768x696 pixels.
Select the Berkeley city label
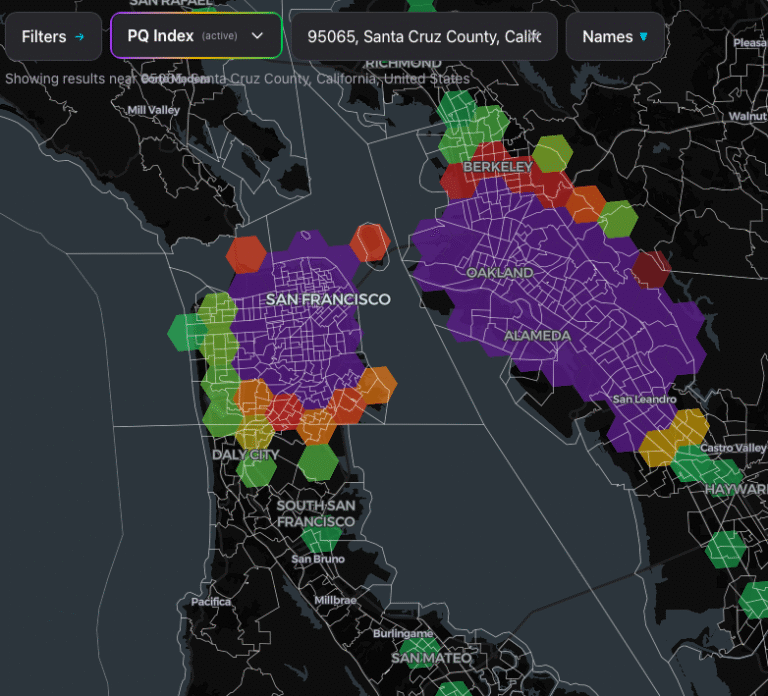pyautogui.click(x=498, y=167)
